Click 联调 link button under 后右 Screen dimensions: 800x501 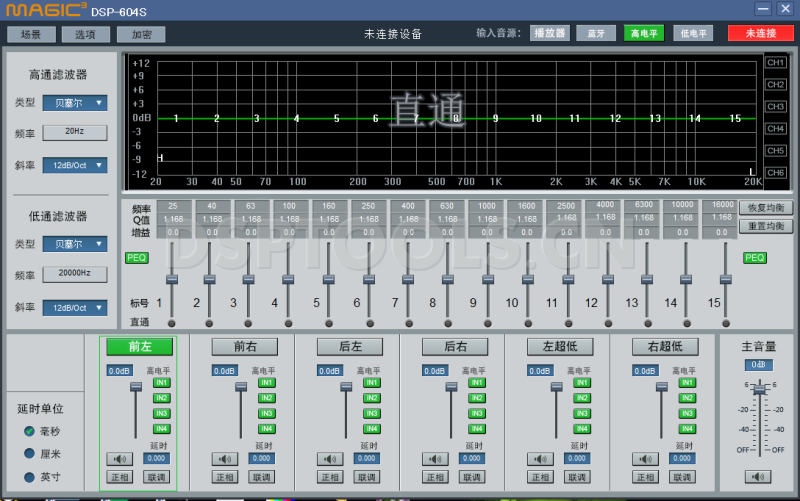472,478
